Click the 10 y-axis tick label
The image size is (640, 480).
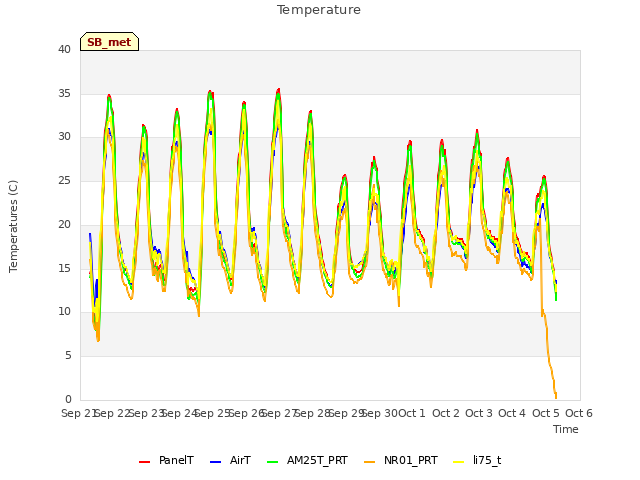tap(64, 311)
